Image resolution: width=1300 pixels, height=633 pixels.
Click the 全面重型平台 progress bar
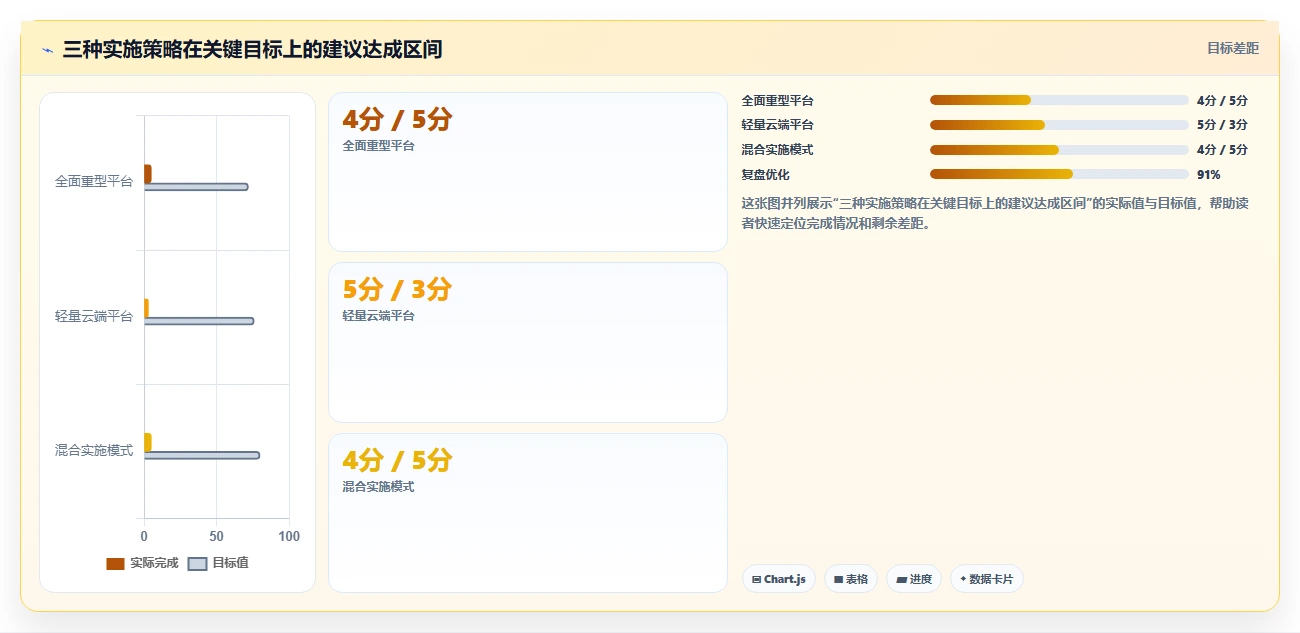click(1059, 100)
